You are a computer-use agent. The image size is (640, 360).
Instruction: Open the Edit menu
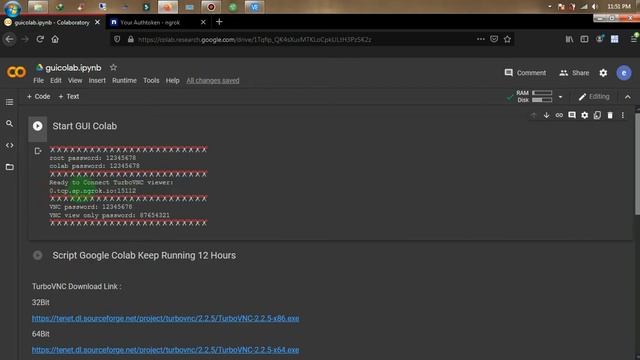point(56,80)
